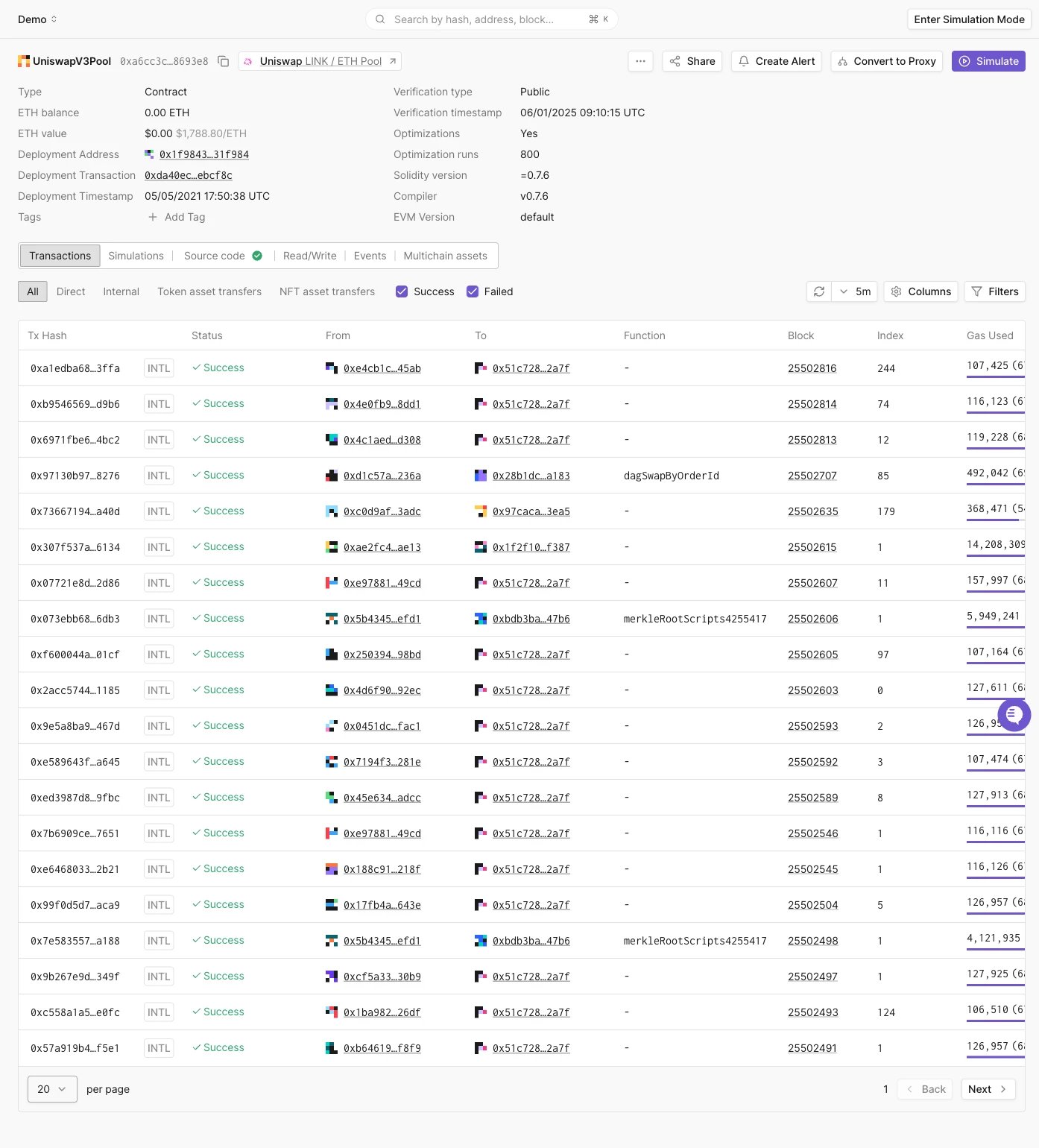Viewport: 1039px width, 1148px height.
Task: Open the three-dots more options button
Action: [x=640, y=61]
